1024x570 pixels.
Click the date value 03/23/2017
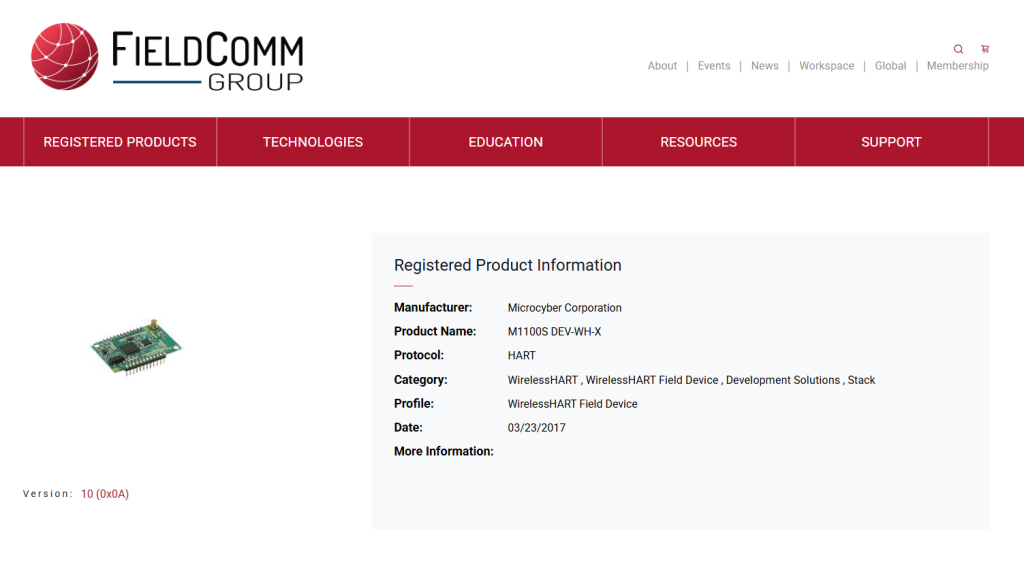[x=537, y=428]
